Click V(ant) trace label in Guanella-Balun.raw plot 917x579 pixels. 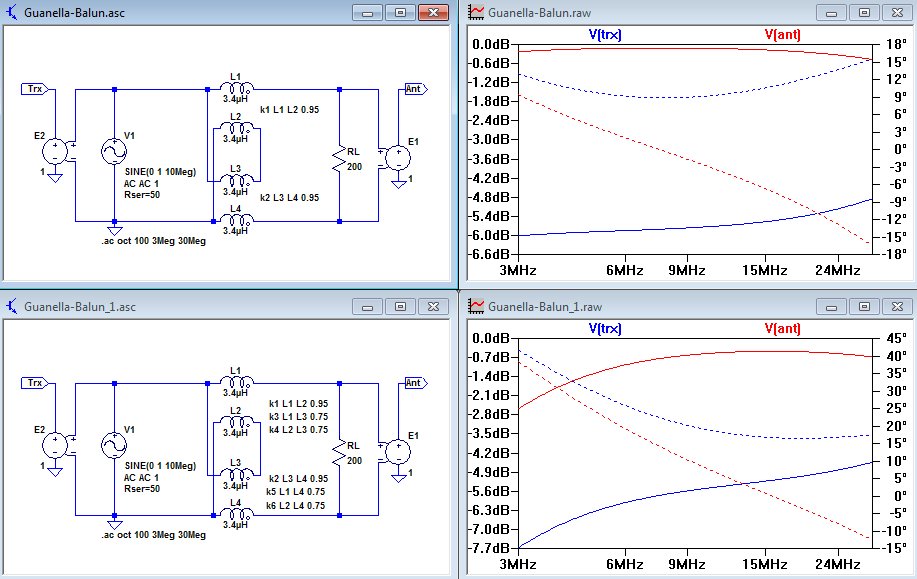pyautogui.click(x=783, y=34)
